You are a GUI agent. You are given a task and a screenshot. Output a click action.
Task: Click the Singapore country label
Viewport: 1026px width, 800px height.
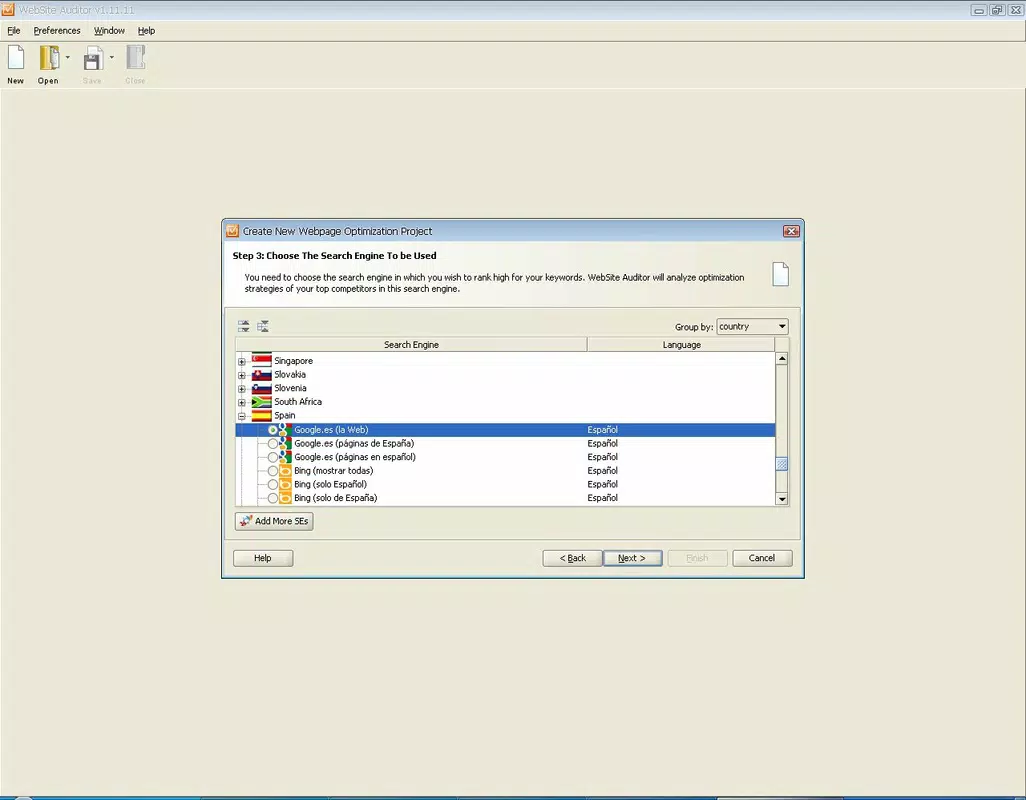pos(293,360)
